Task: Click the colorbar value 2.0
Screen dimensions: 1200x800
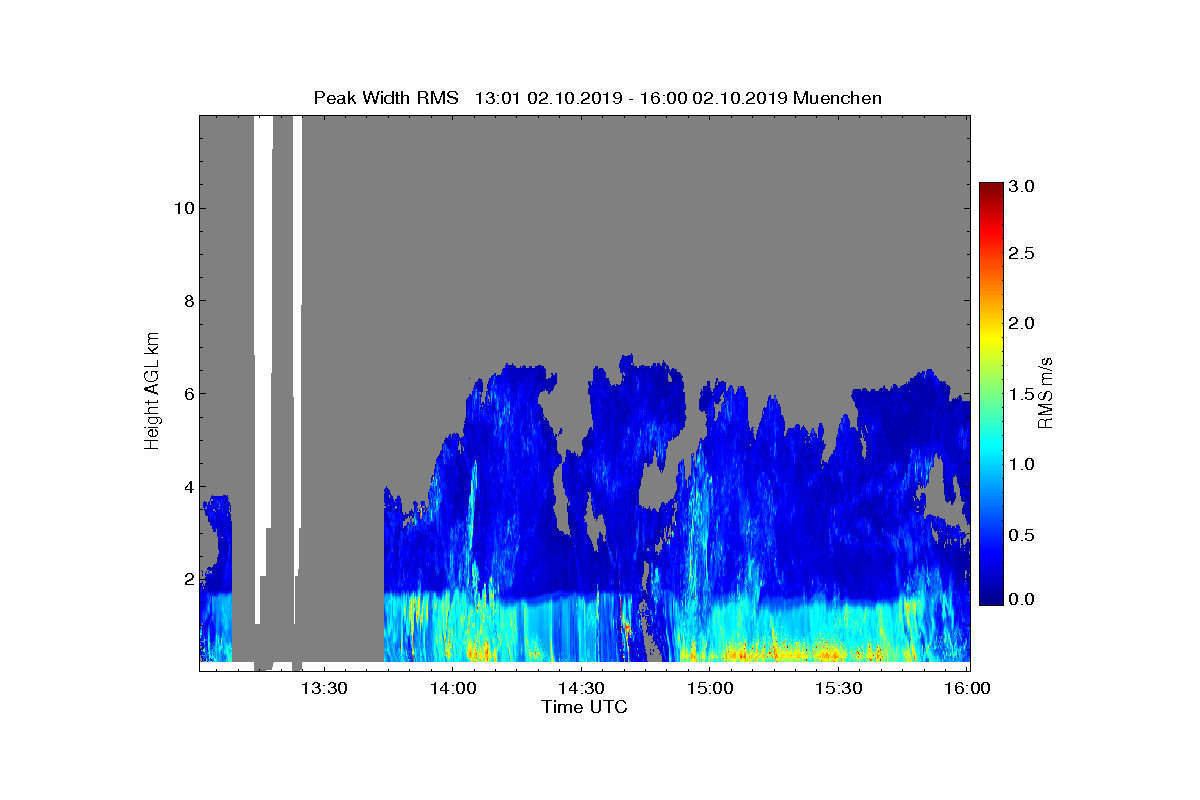Action: (x=1021, y=323)
